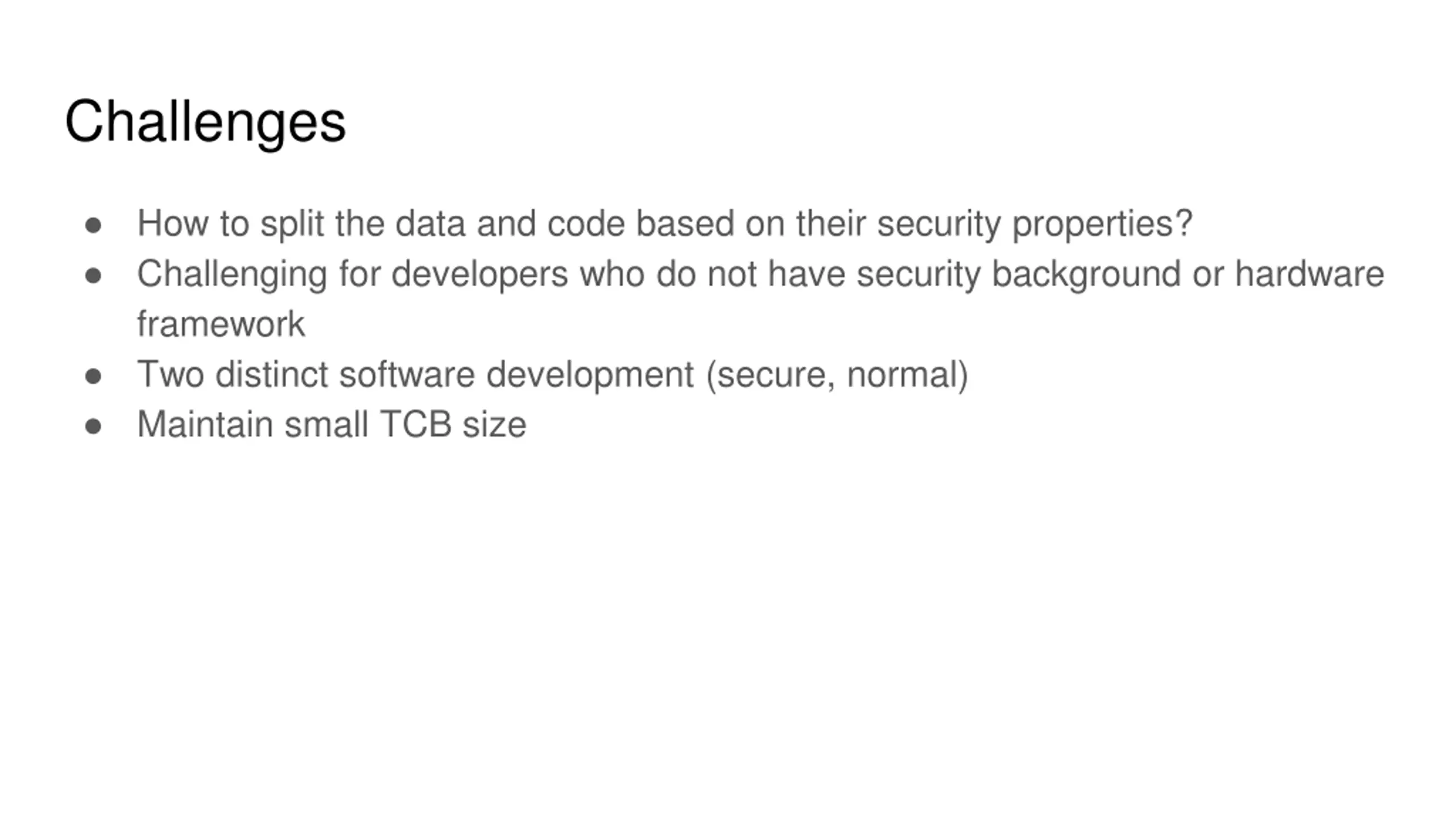Select the first bullet point marker
The width and height of the screenshot is (1456, 819).
pyautogui.click(x=93, y=226)
